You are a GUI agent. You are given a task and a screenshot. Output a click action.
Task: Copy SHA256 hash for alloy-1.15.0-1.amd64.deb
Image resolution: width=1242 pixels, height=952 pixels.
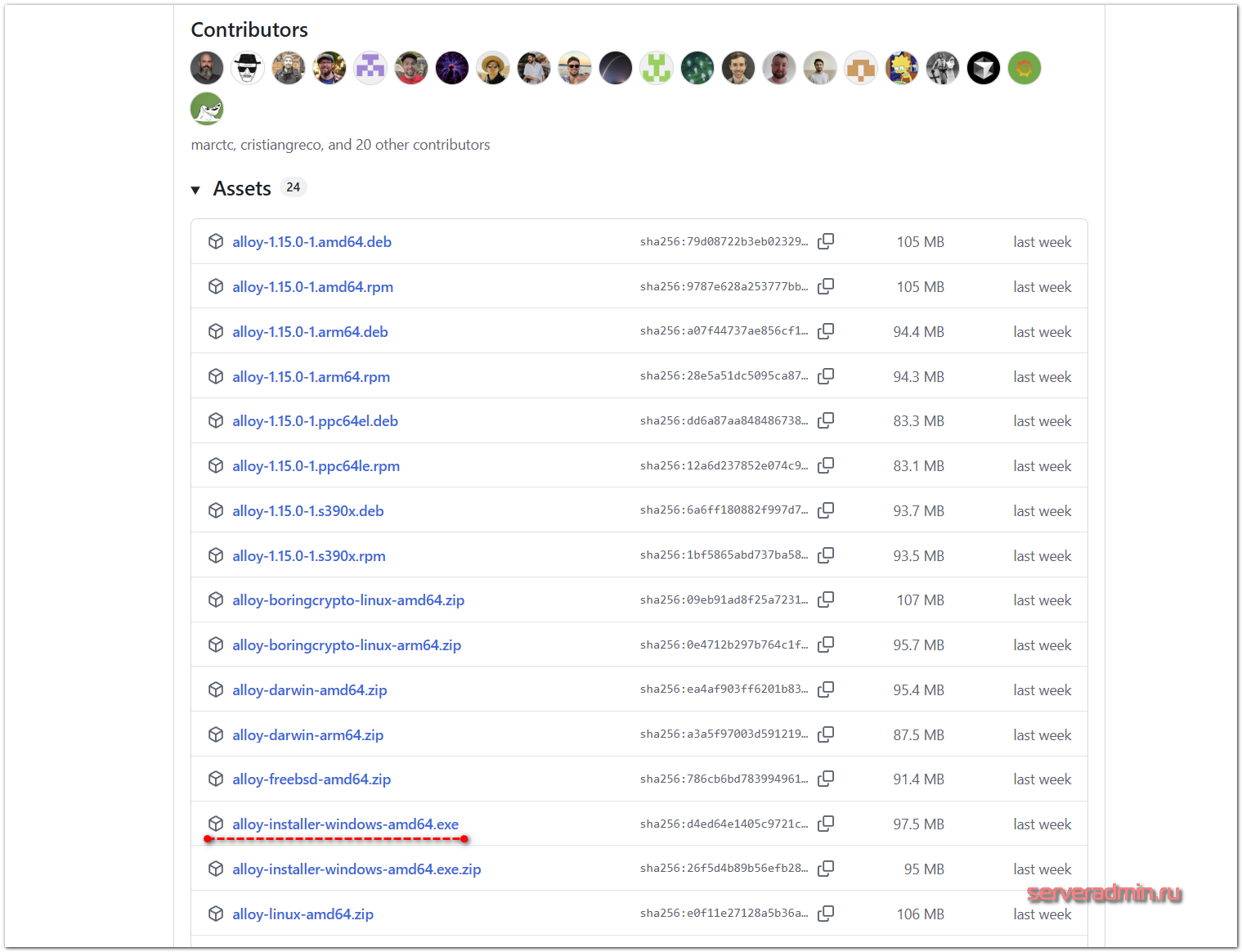click(826, 241)
